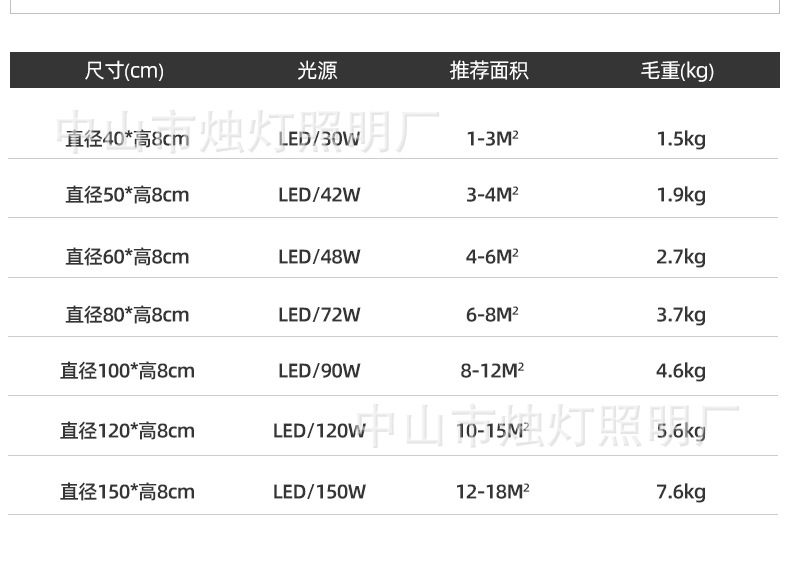Click the 直径40*高8cm size cell

pos(127,139)
